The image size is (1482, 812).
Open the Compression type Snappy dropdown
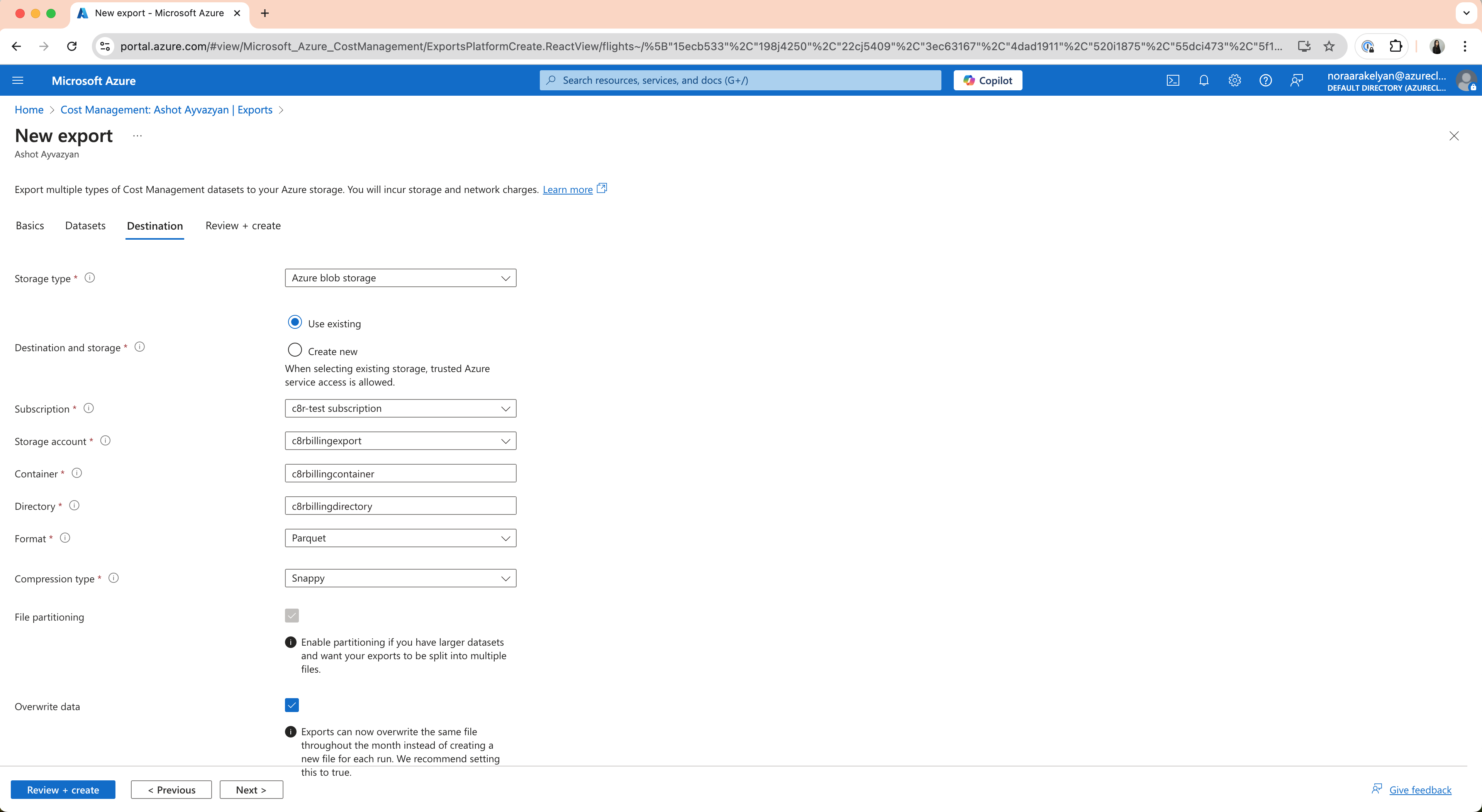tap(400, 578)
